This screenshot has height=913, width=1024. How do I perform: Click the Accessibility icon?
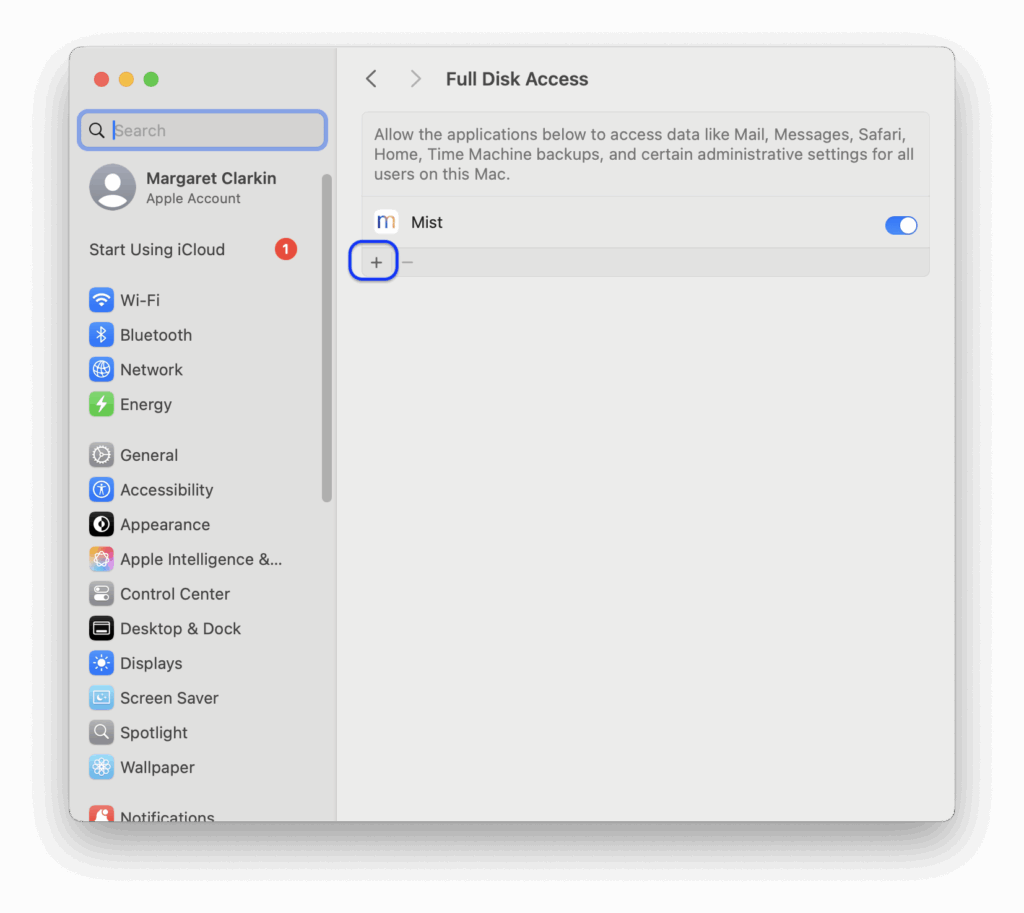[101, 489]
